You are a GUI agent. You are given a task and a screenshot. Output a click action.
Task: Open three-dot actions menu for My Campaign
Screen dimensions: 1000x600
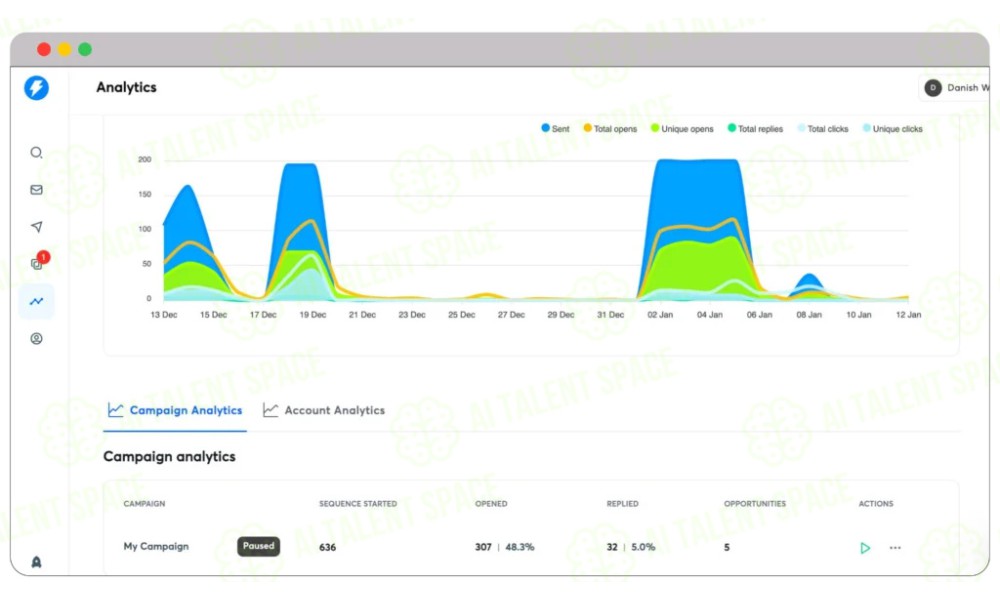click(895, 548)
